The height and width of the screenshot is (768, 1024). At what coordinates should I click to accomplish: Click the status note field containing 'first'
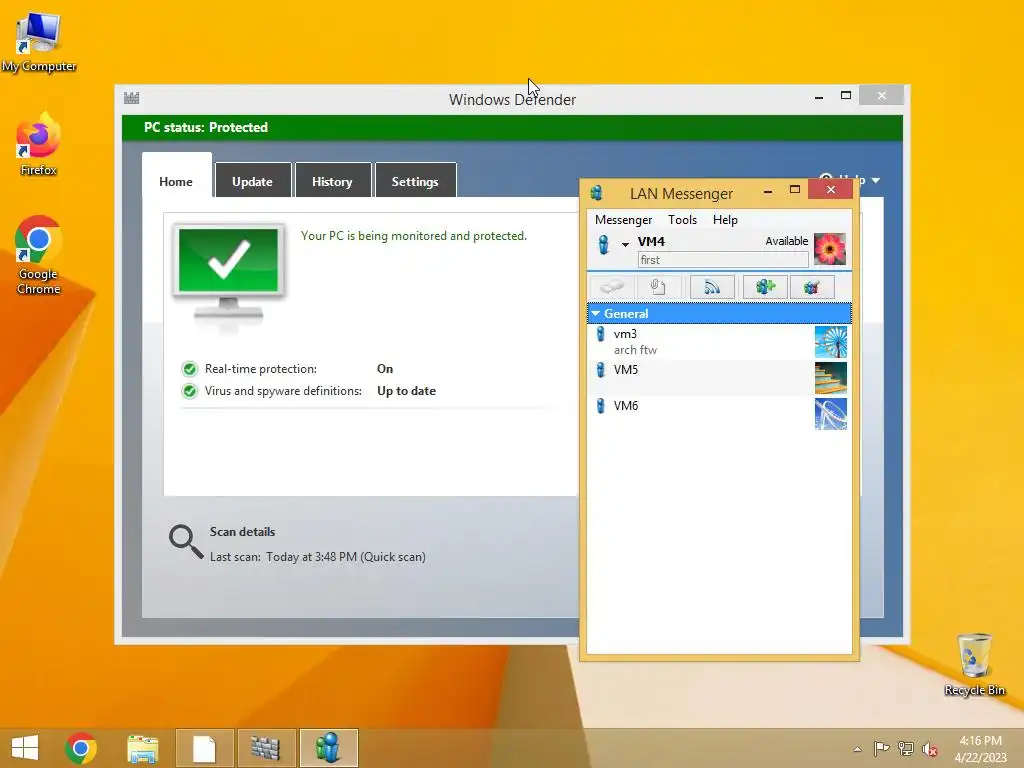click(x=723, y=260)
